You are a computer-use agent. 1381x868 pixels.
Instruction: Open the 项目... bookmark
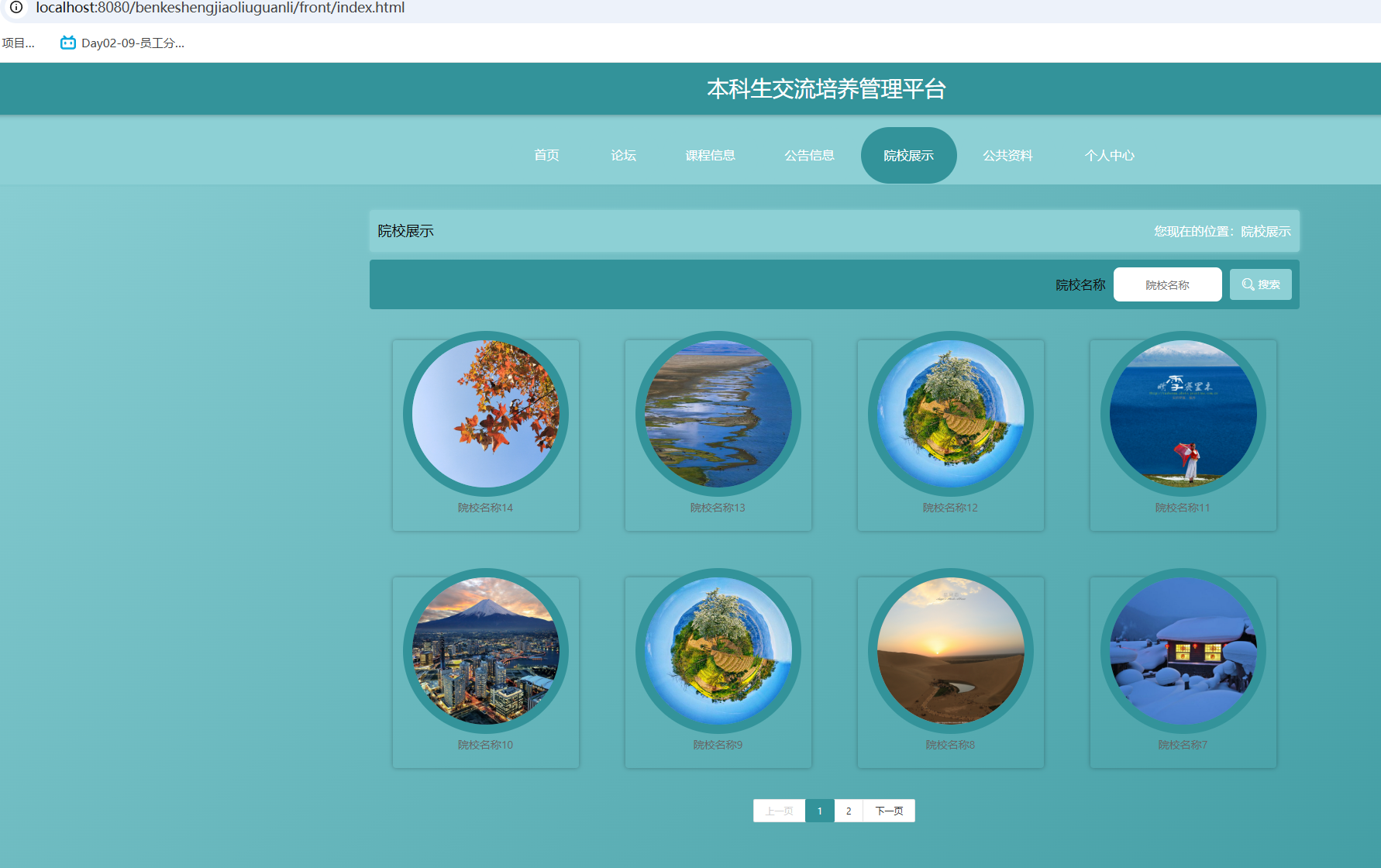tap(18, 43)
